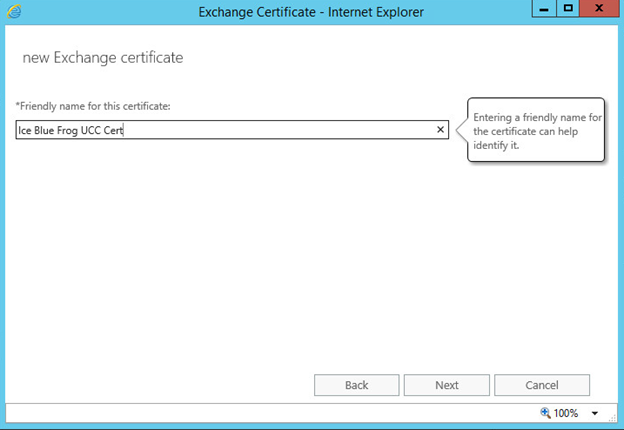Minimize the Exchange Certificate window
624x430 pixels.
click(544, 9)
